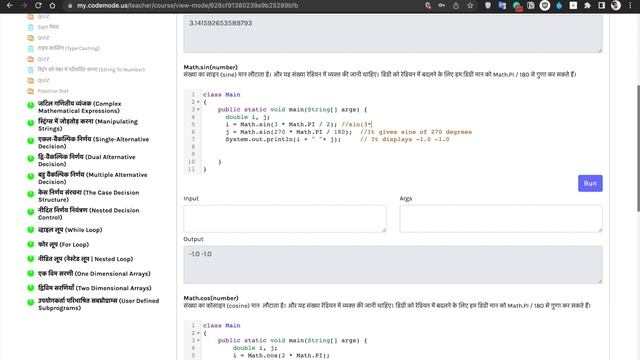Open the browser home page icon
This screenshot has height=360, width=640.
click(x=52, y=5)
